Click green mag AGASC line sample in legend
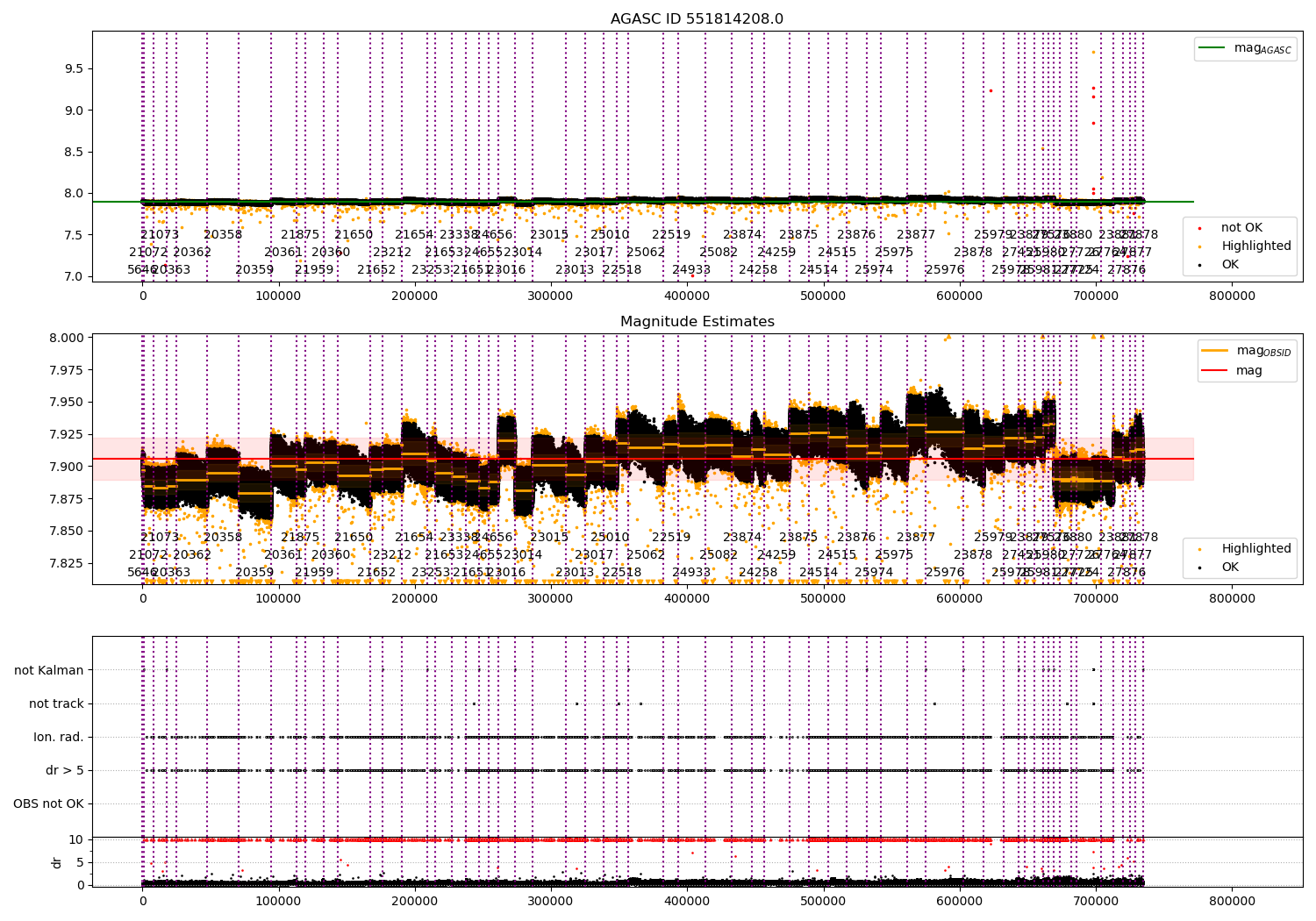Viewport: 1316px width, 921px height. click(1212, 48)
